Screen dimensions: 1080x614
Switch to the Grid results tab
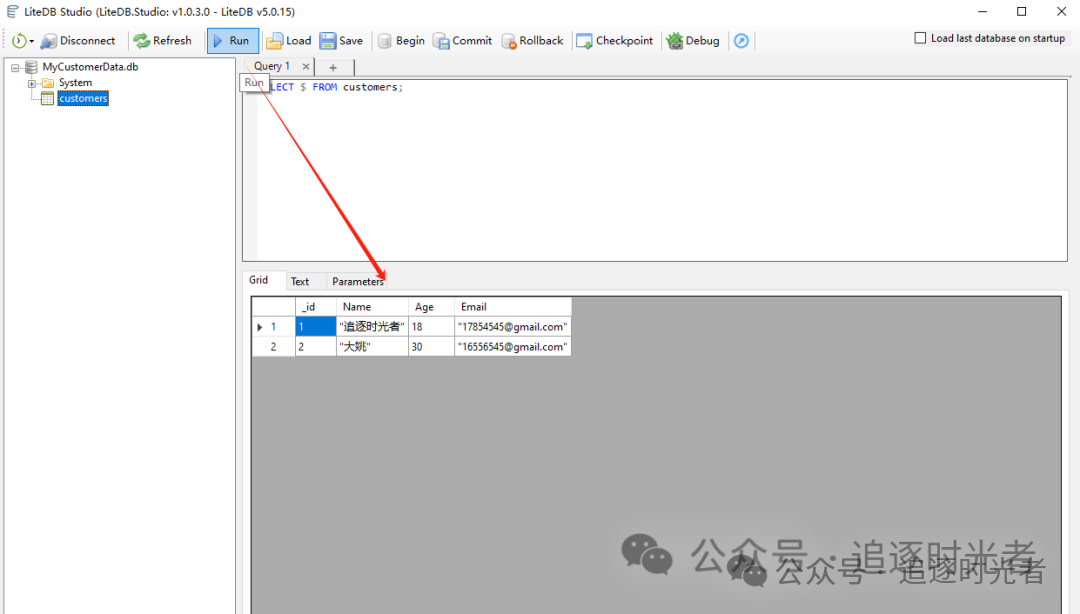pyautogui.click(x=259, y=280)
